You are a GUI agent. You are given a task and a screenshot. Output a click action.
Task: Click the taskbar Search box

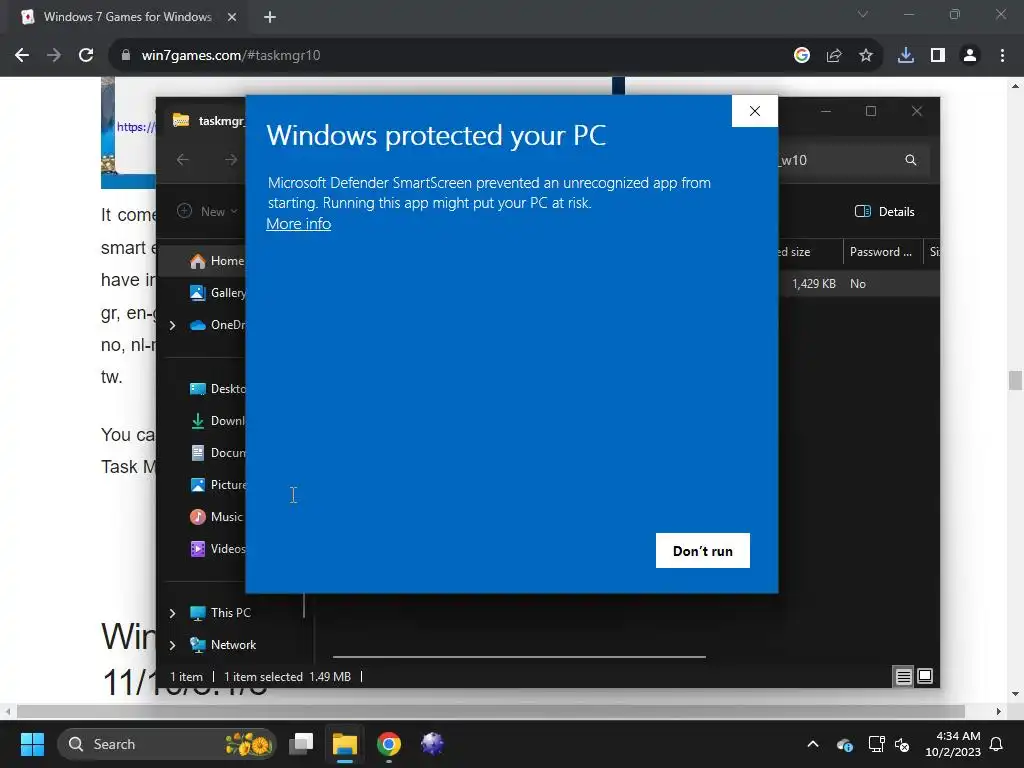167,744
